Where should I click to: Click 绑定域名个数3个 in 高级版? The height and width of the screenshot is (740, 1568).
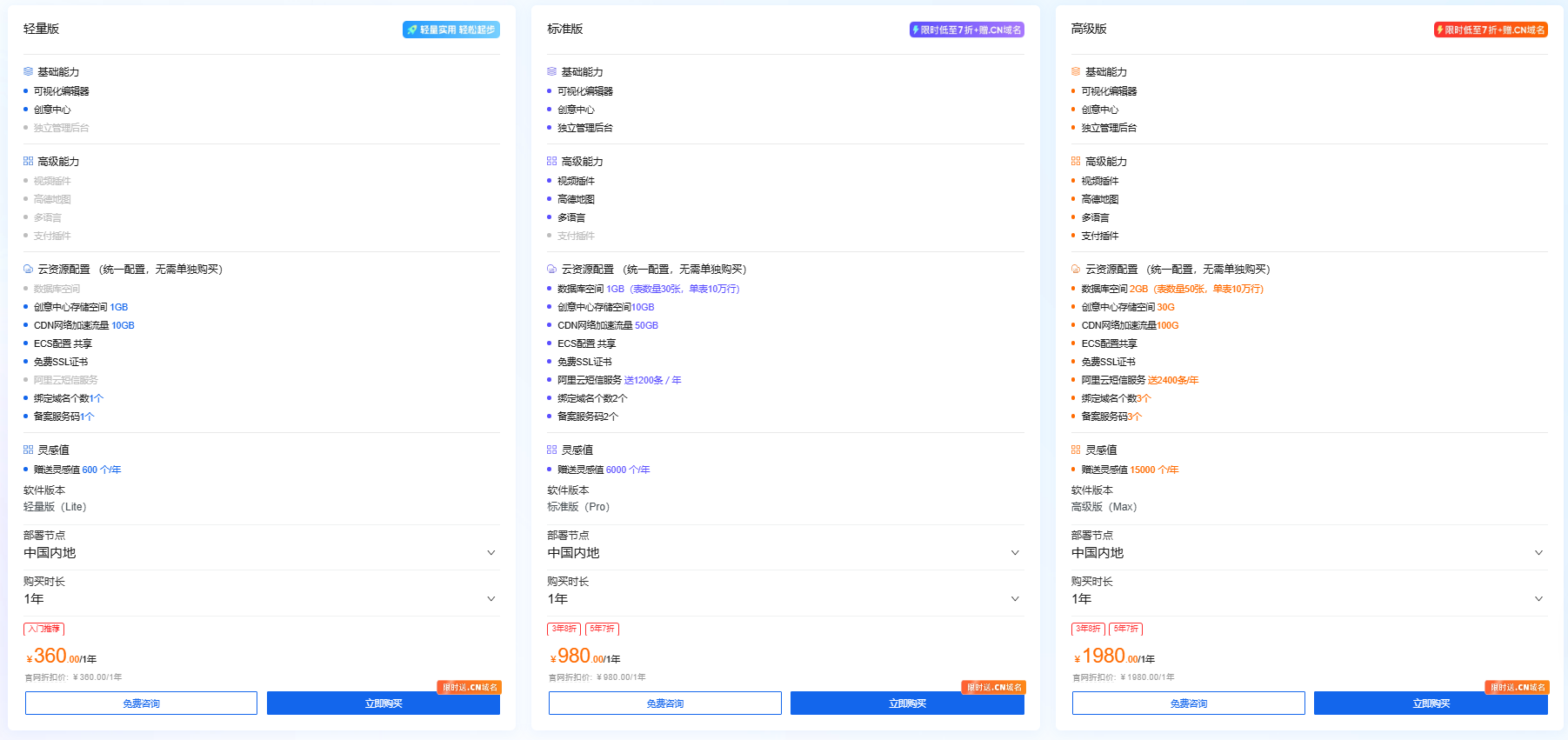[x=1116, y=398]
